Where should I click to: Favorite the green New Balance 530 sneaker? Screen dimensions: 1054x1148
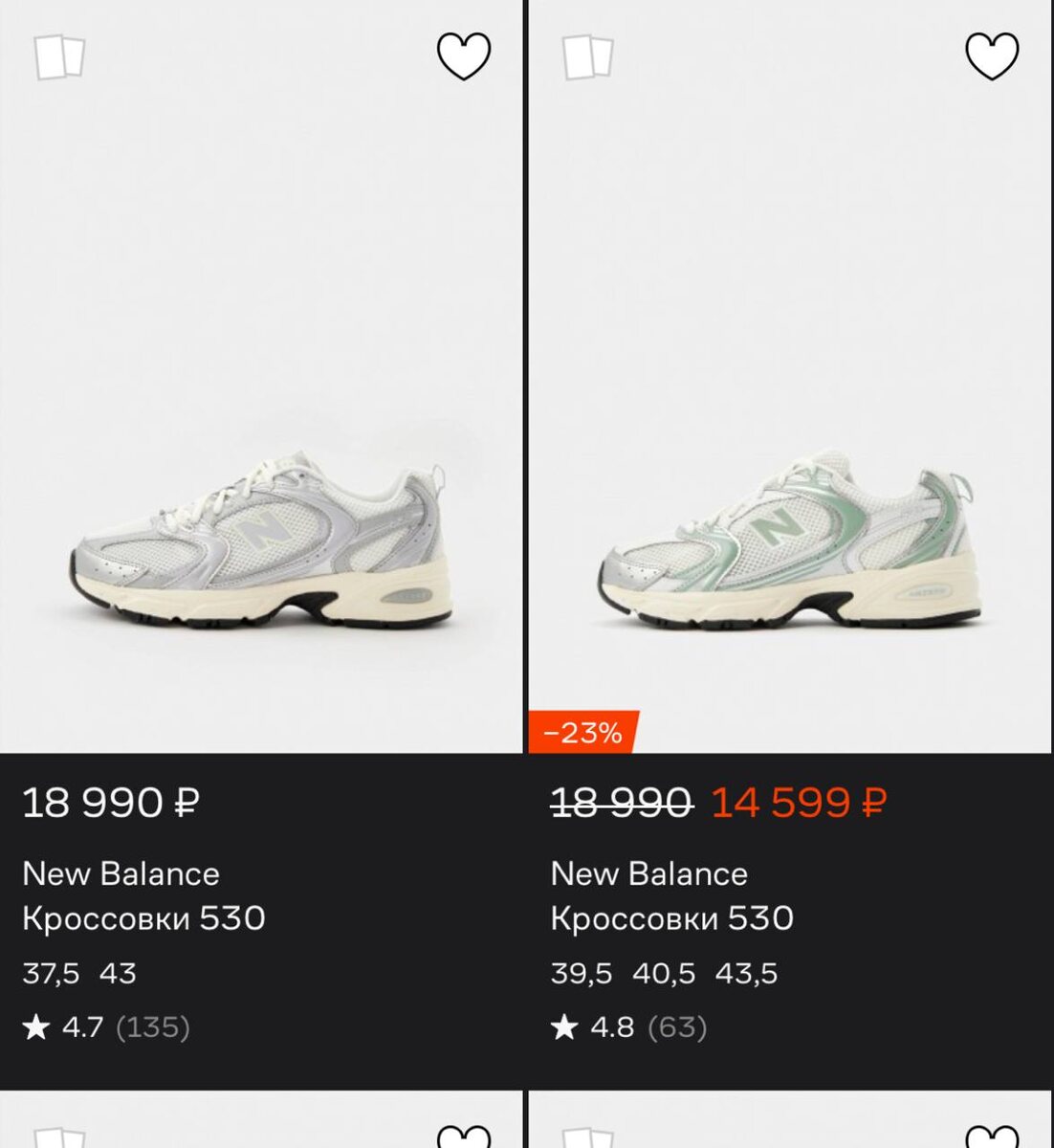coord(992,56)
